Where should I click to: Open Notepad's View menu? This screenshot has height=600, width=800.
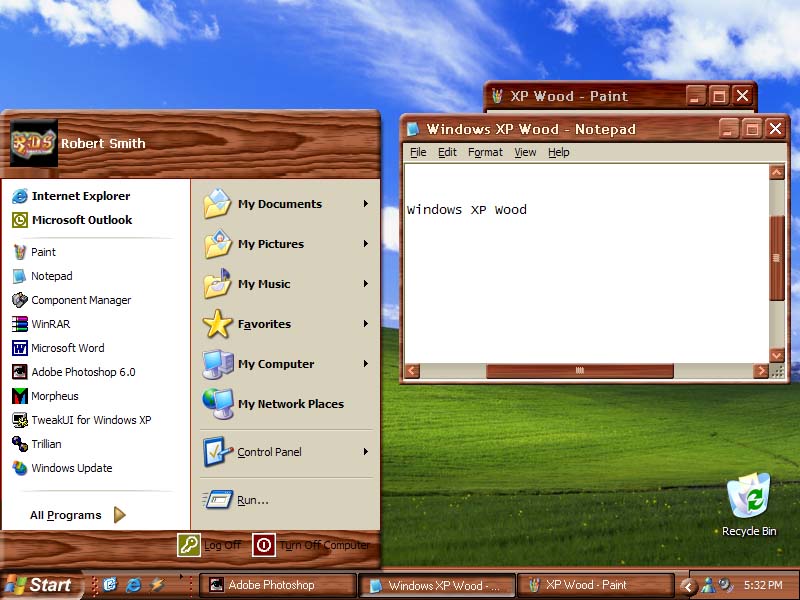(x=525, y=152)
